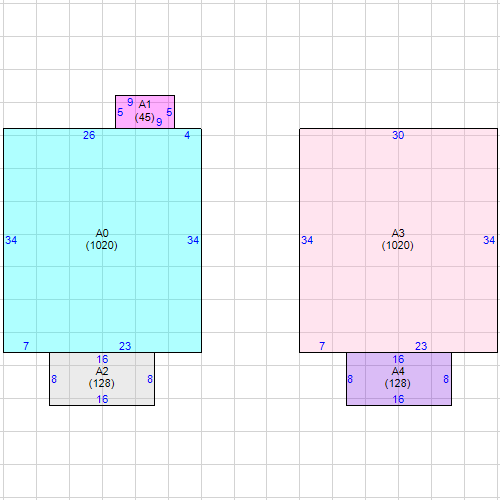Click the A0 (1020) area label
The height and width of the screenshot is (500, 500).
[102, 239]
